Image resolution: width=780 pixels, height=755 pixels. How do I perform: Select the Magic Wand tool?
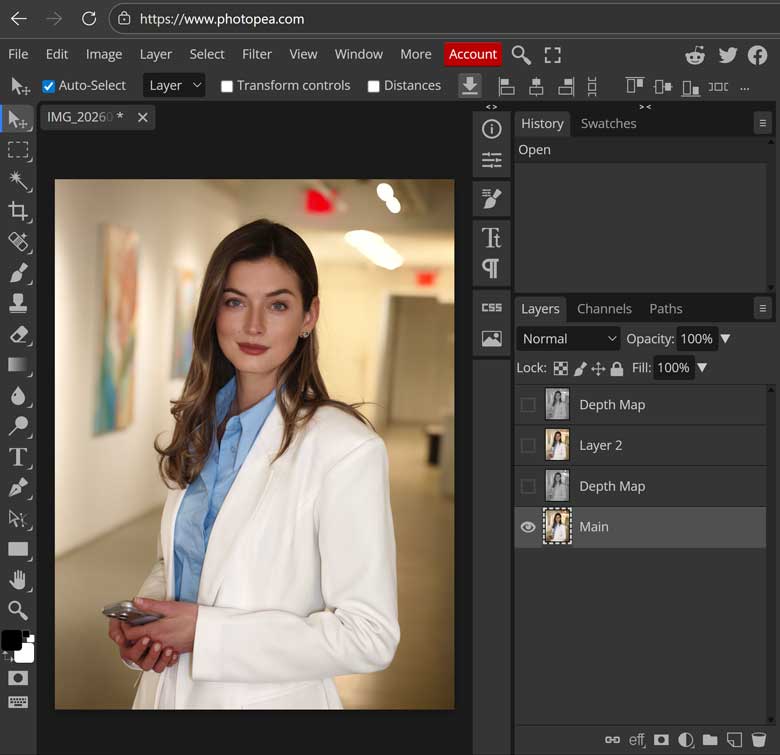[18, 181]
